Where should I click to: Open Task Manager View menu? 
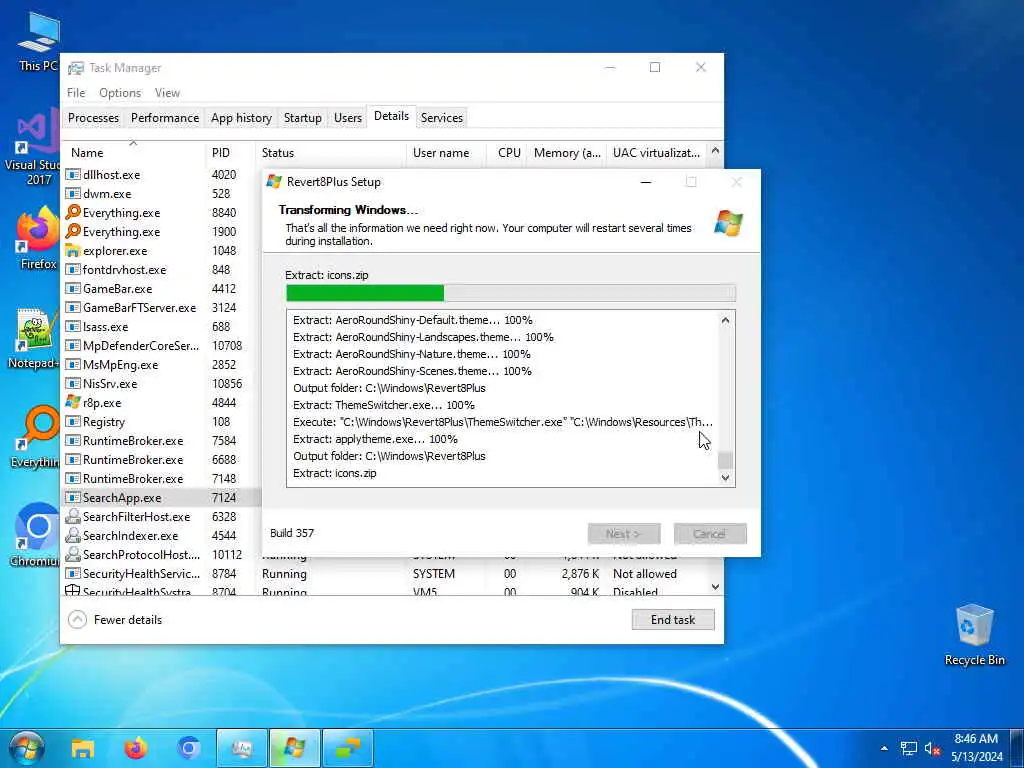[x=167, y=93]
